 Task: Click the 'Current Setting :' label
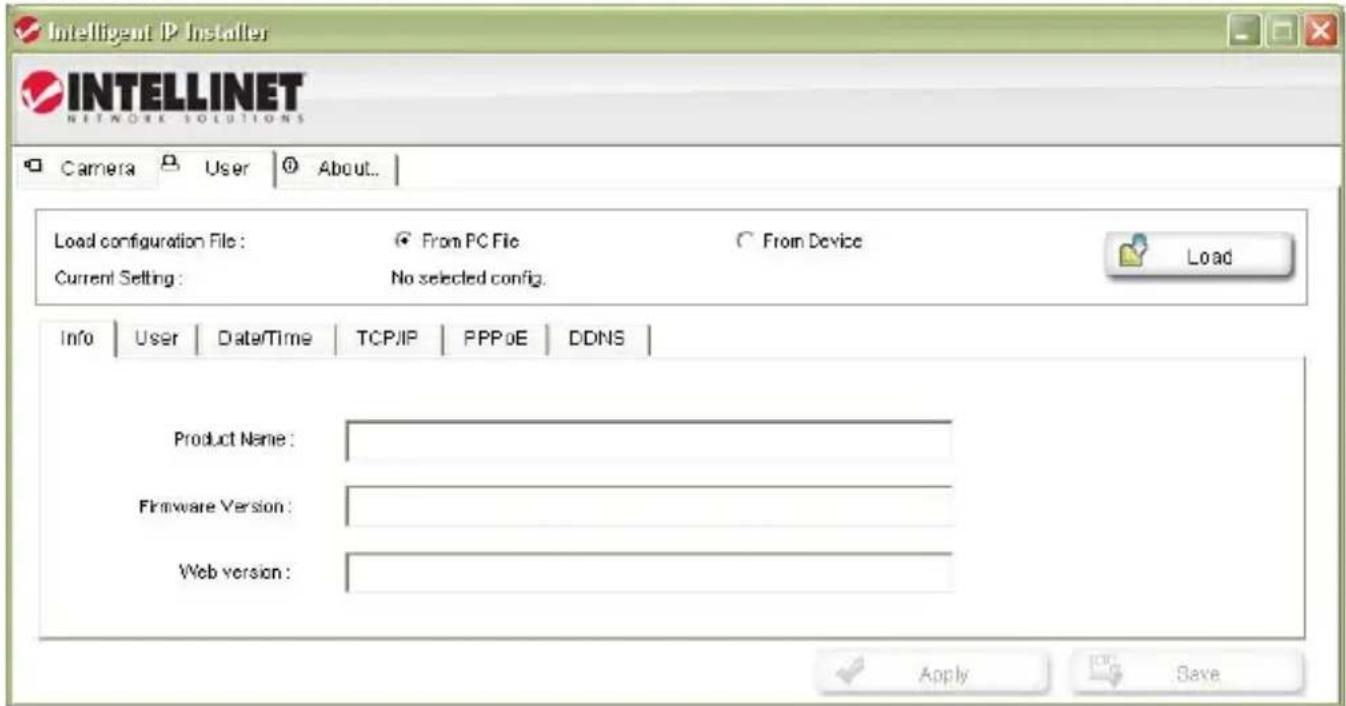click(x=118, y=279)
